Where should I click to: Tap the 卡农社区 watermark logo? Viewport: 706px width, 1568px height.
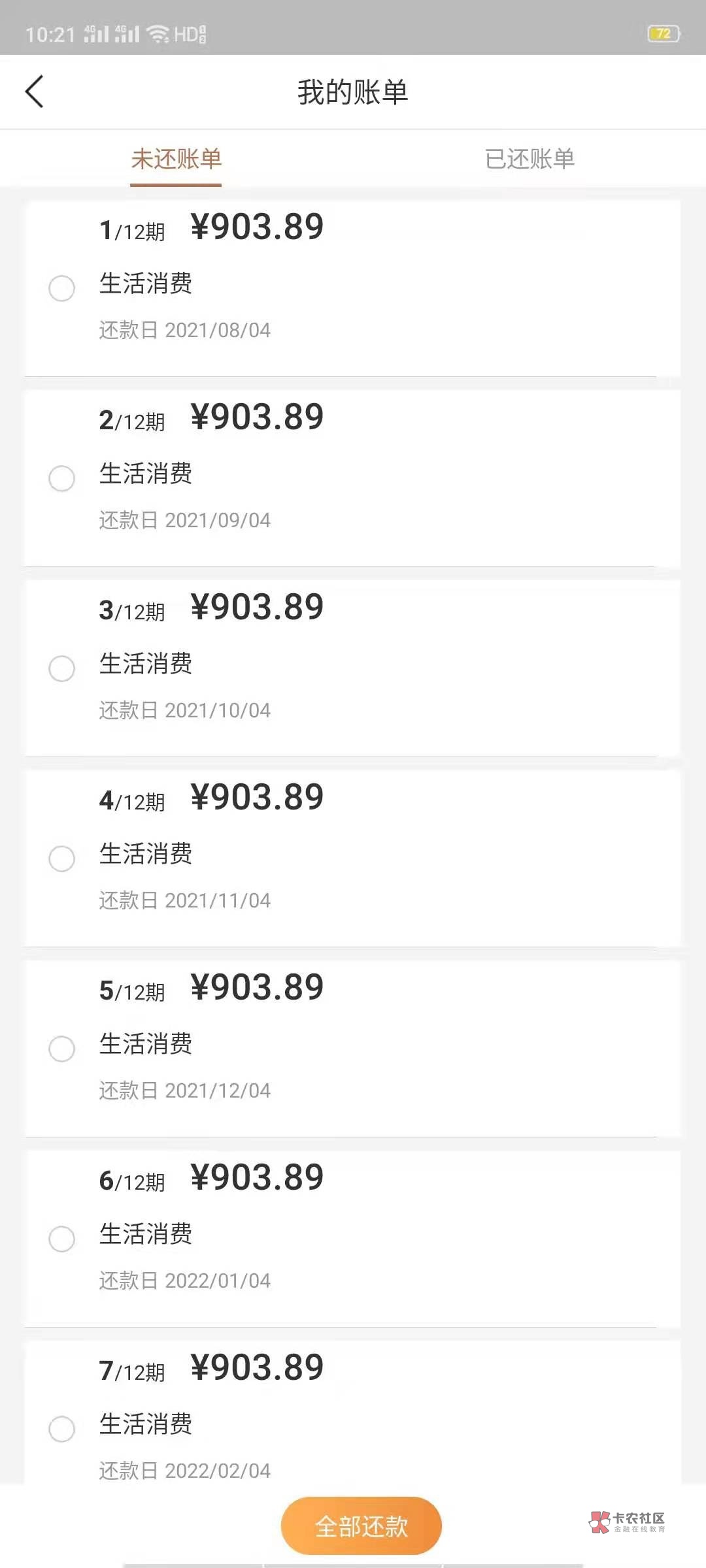627,1522
